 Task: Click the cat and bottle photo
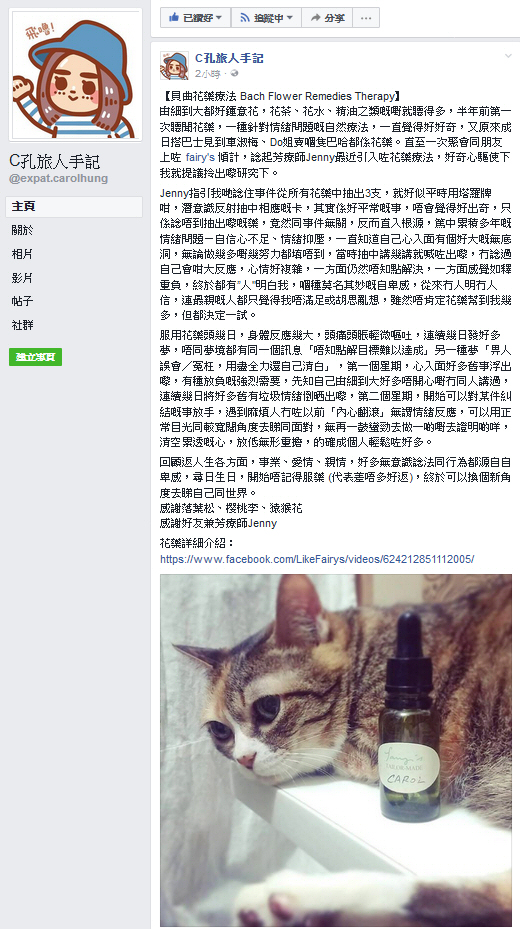pyautogui.click(x=336, y=750)
